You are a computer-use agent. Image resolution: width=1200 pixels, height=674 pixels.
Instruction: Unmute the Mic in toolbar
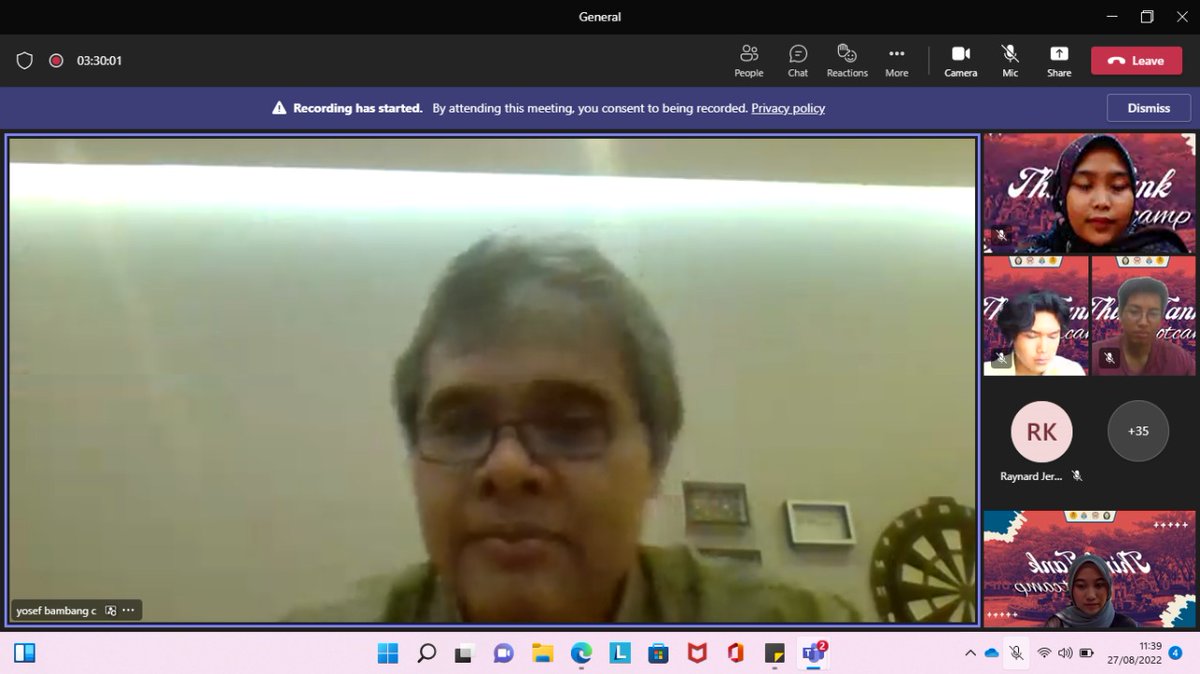click(1010, 61)
